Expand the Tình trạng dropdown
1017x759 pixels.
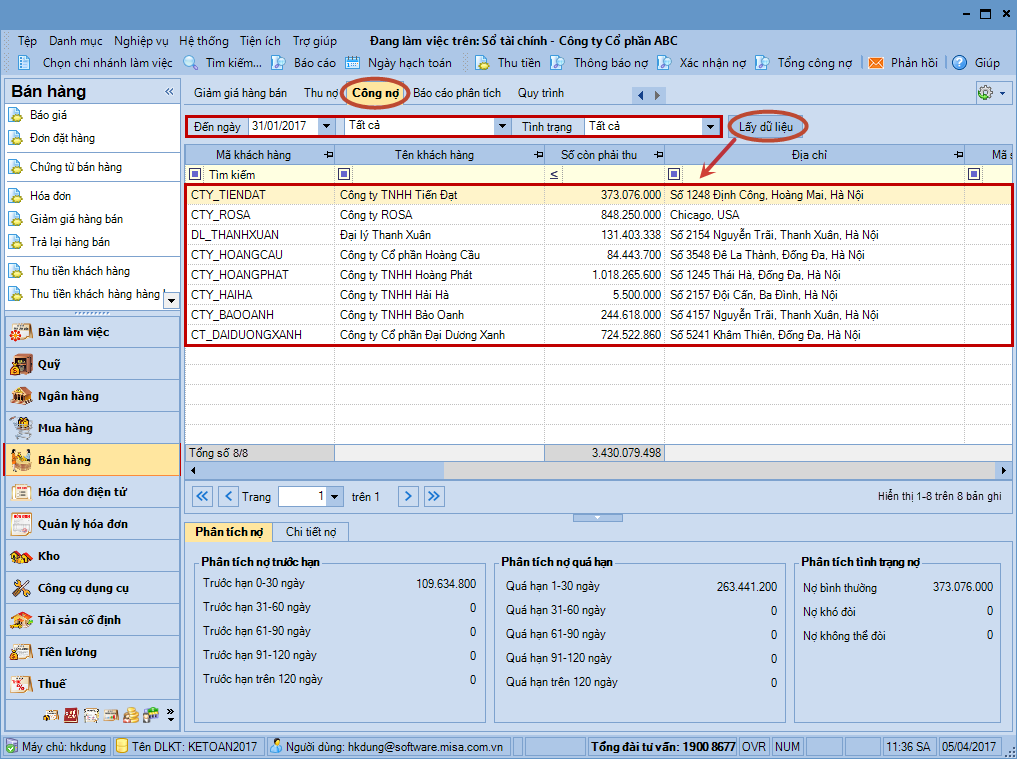coord(710,126)
